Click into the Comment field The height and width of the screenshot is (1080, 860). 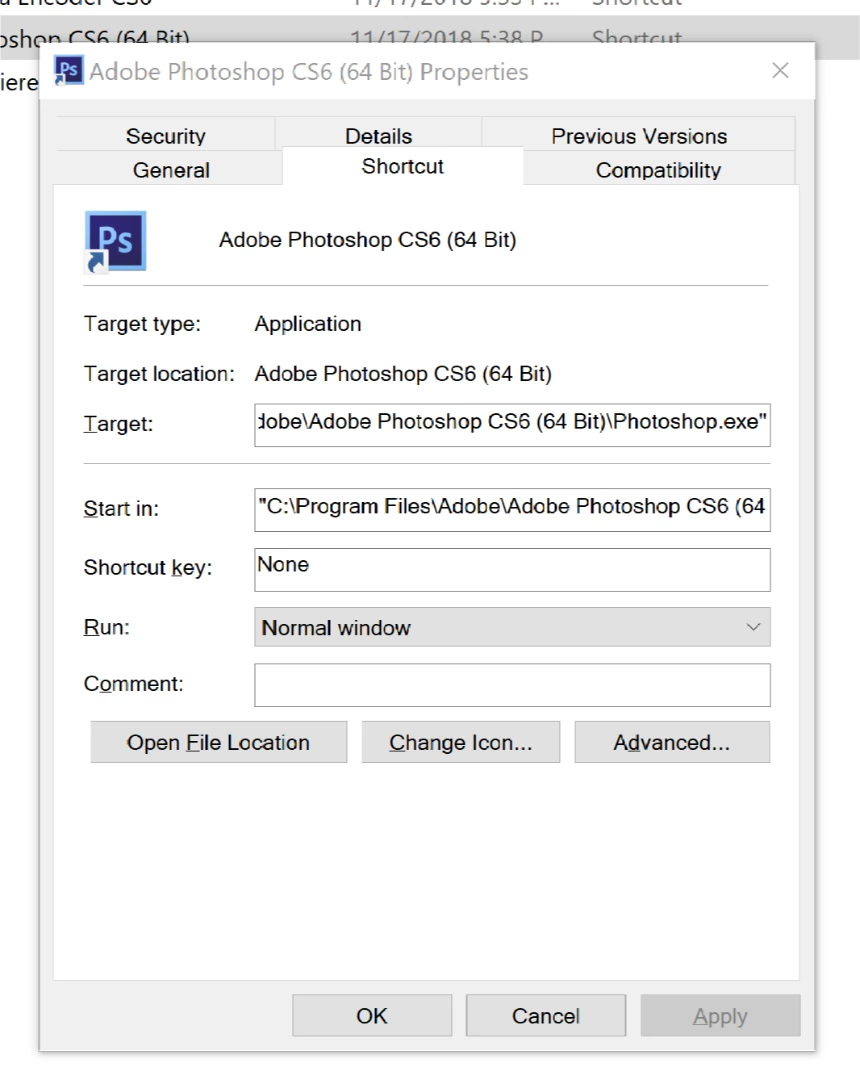tap(512, 685)
